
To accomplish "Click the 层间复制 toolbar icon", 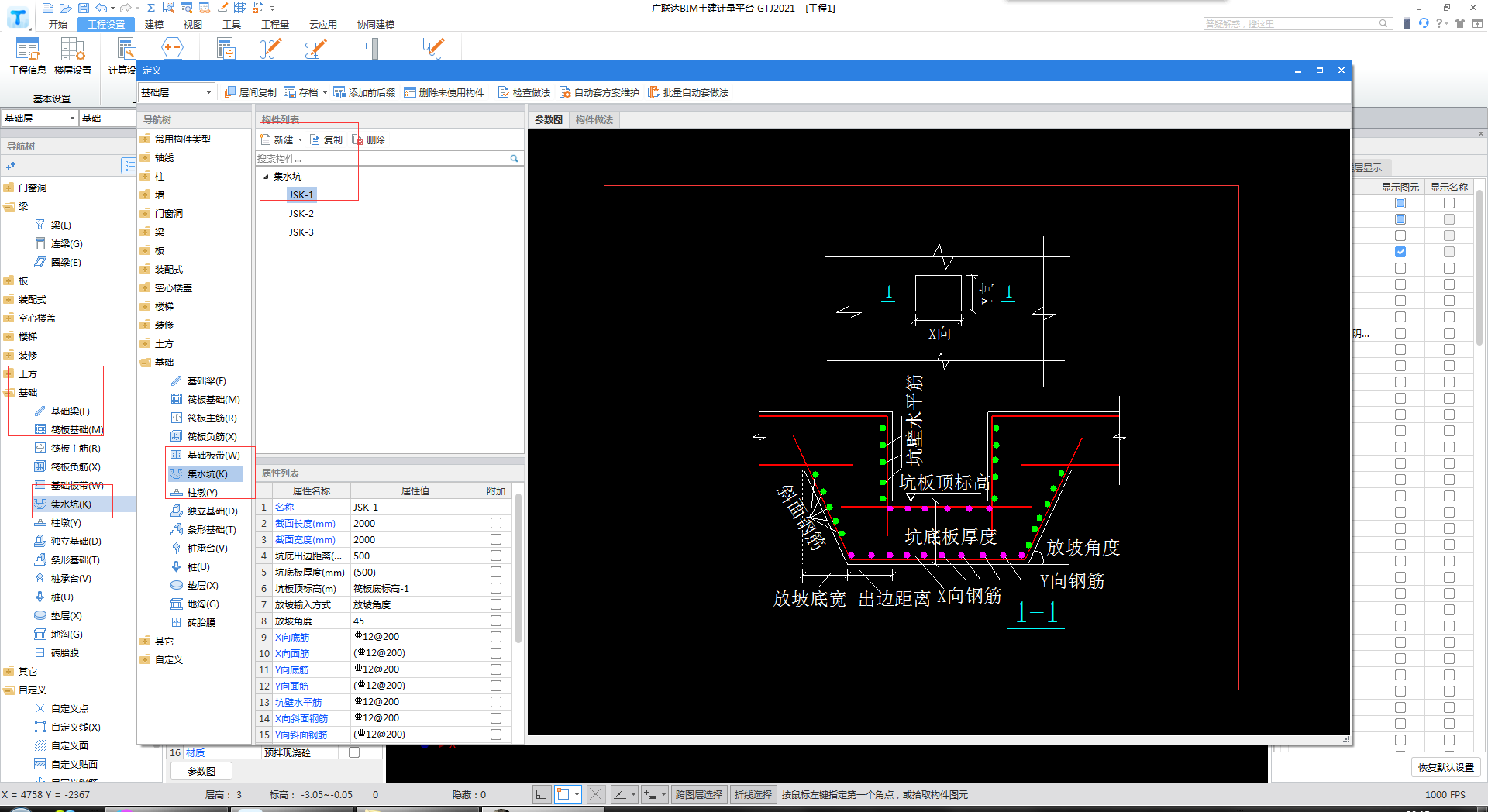I will 250,92.
